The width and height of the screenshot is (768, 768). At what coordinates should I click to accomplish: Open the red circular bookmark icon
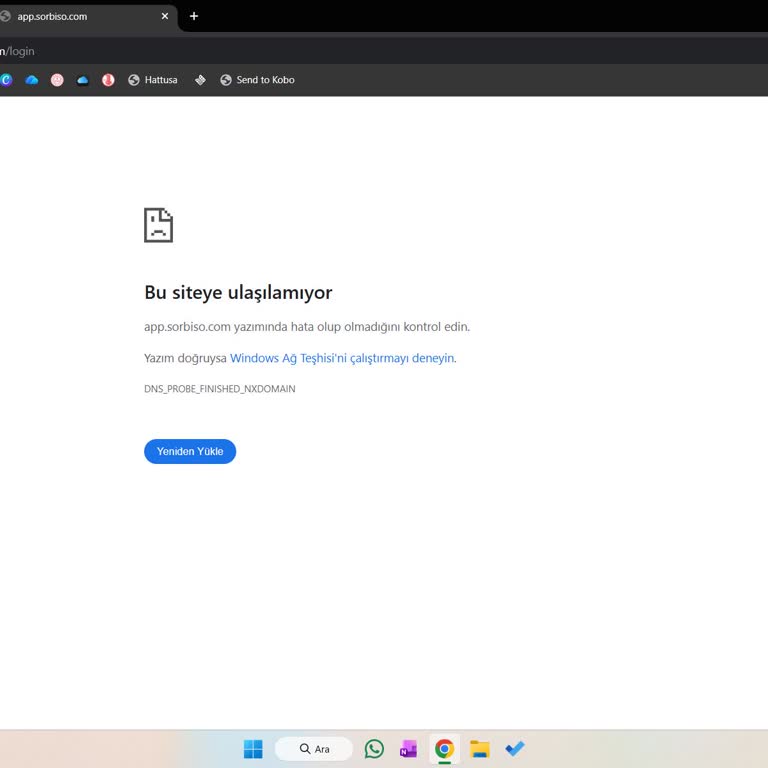[x=108, y=80]
